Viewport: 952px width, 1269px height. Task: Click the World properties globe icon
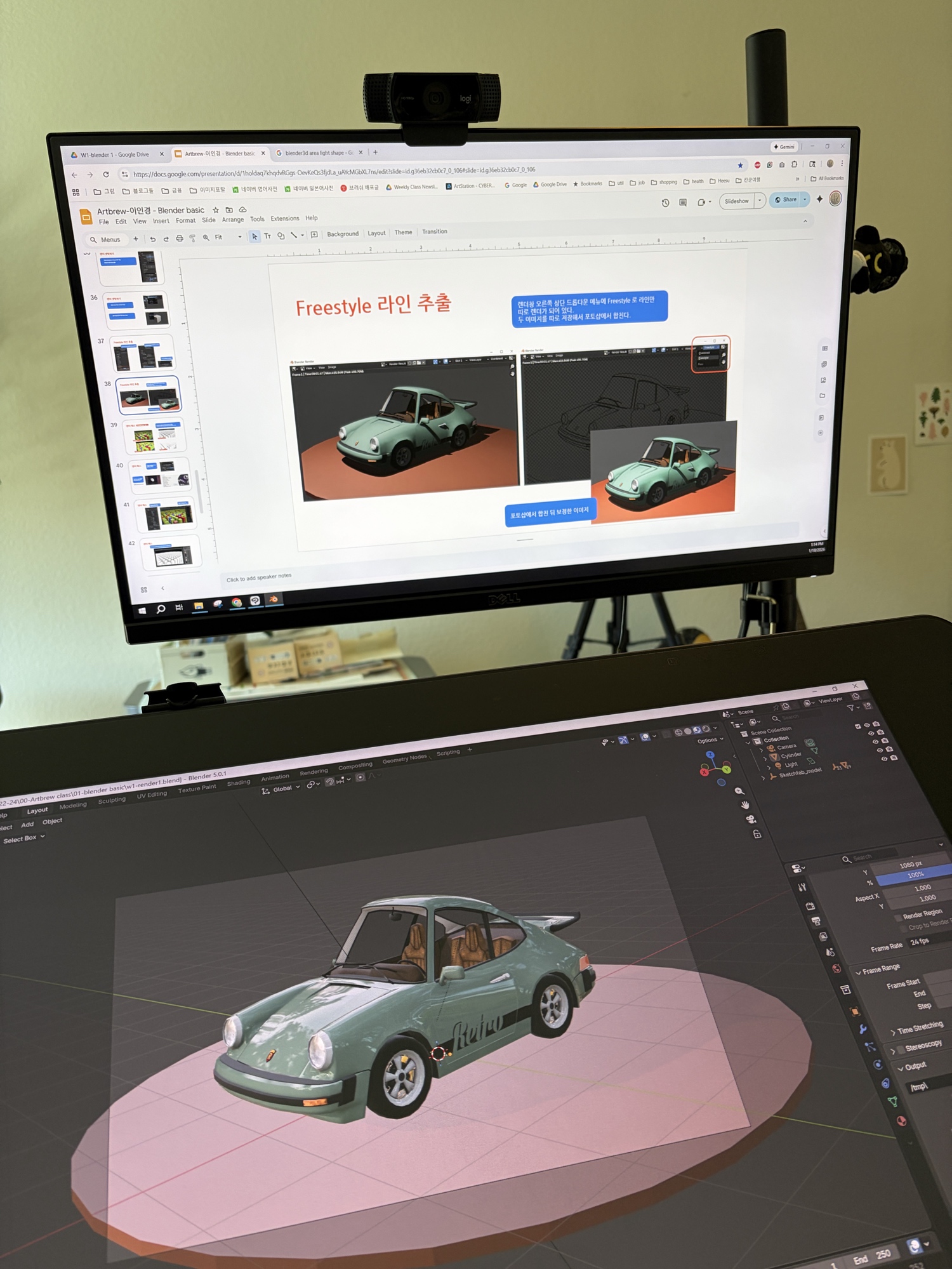836,969
